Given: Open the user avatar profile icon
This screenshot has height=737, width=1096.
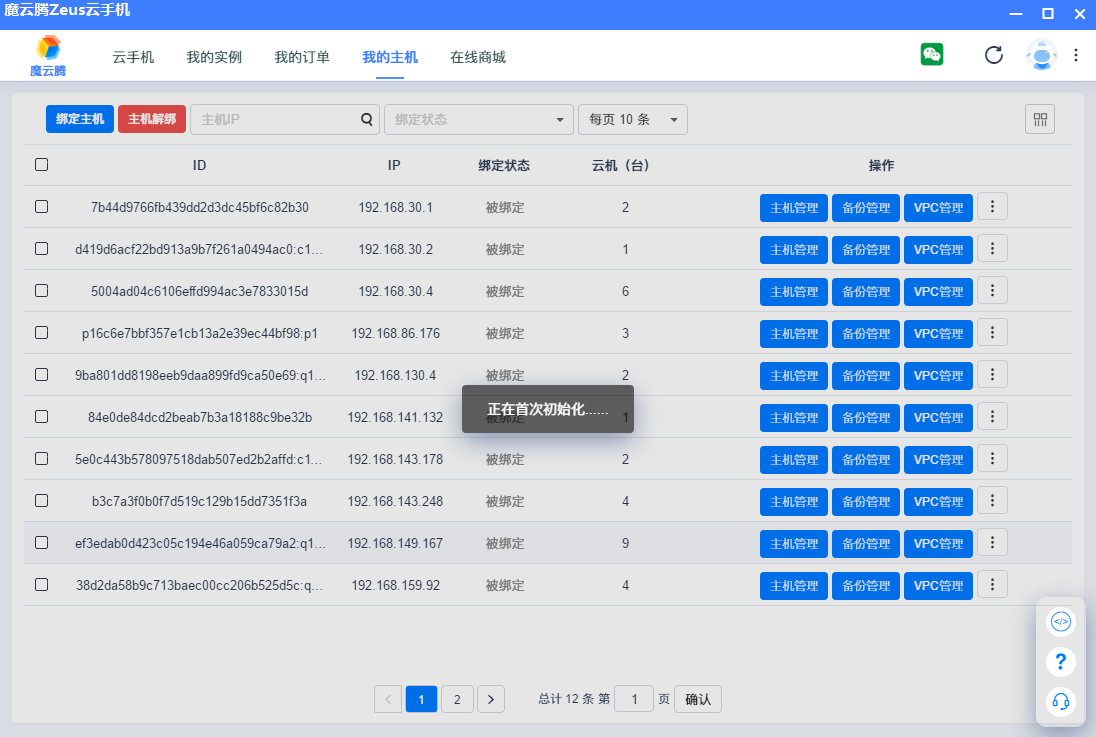Looking at the screenshot, I should coord(1041,55).
